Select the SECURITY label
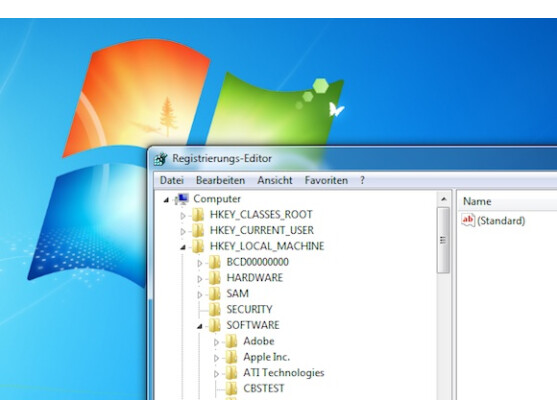The height and width of the screenshot is (418, 557). (x=249, y=309)
